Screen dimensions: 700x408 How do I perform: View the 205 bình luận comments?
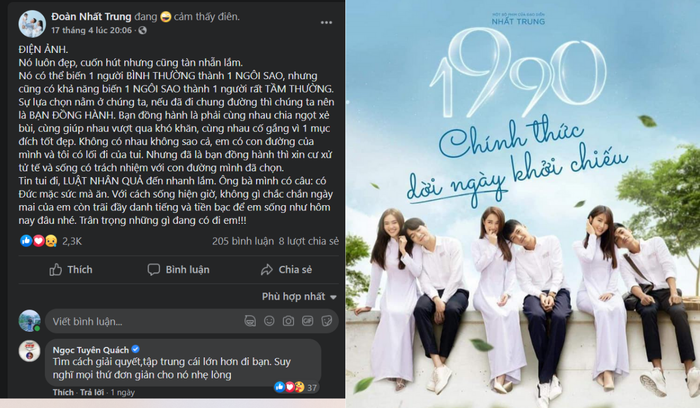coord(243,241)
